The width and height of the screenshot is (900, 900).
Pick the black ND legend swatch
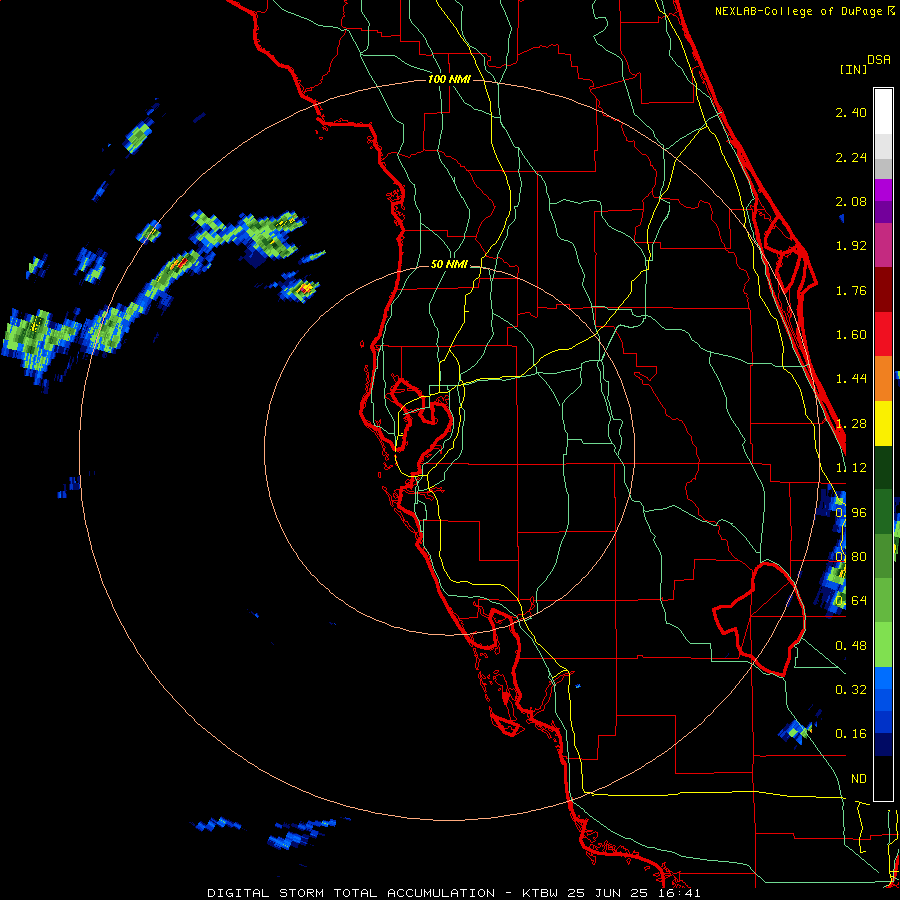[x=883, y=778]
